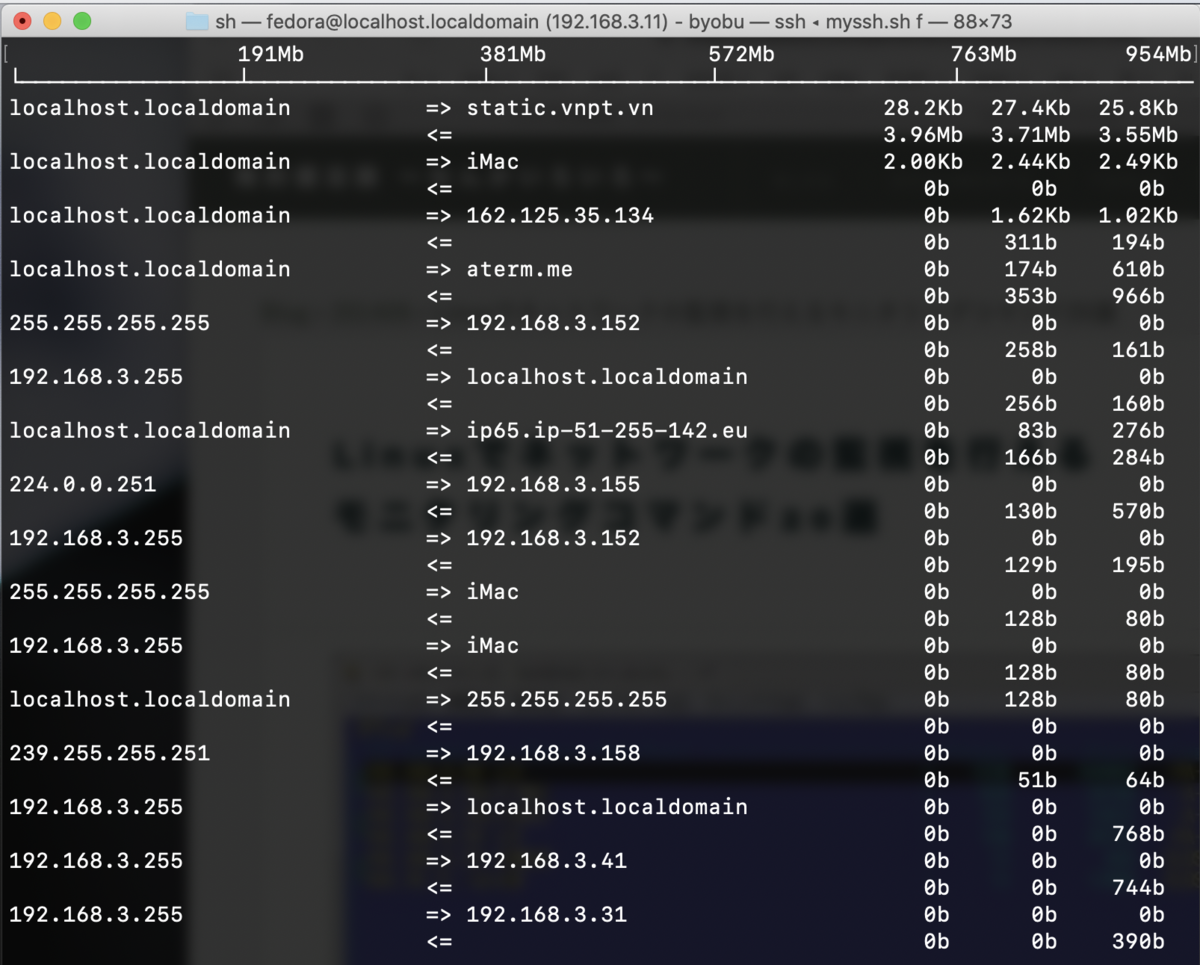Click the static.vnpt.vn host entry
Image resolution: width=1200 pixels, height=965 pixels.
click(560, 108)
